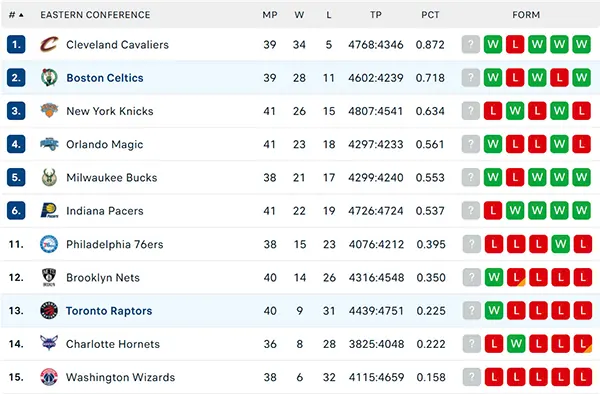Click the Washington Wizards logo
The width and height of the screenshot is (600, 394).
[49, 377]
